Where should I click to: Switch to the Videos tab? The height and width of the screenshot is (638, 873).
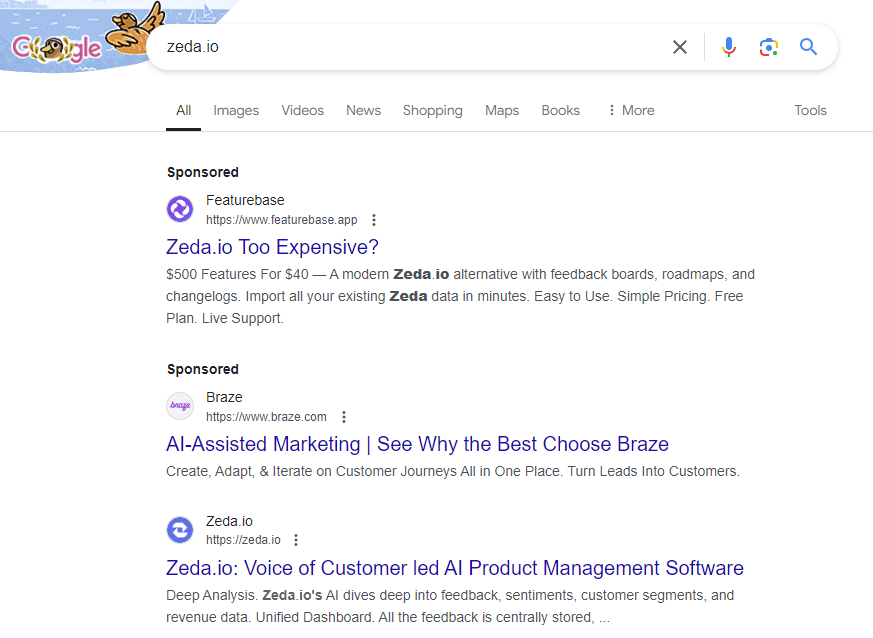(302, 110)
